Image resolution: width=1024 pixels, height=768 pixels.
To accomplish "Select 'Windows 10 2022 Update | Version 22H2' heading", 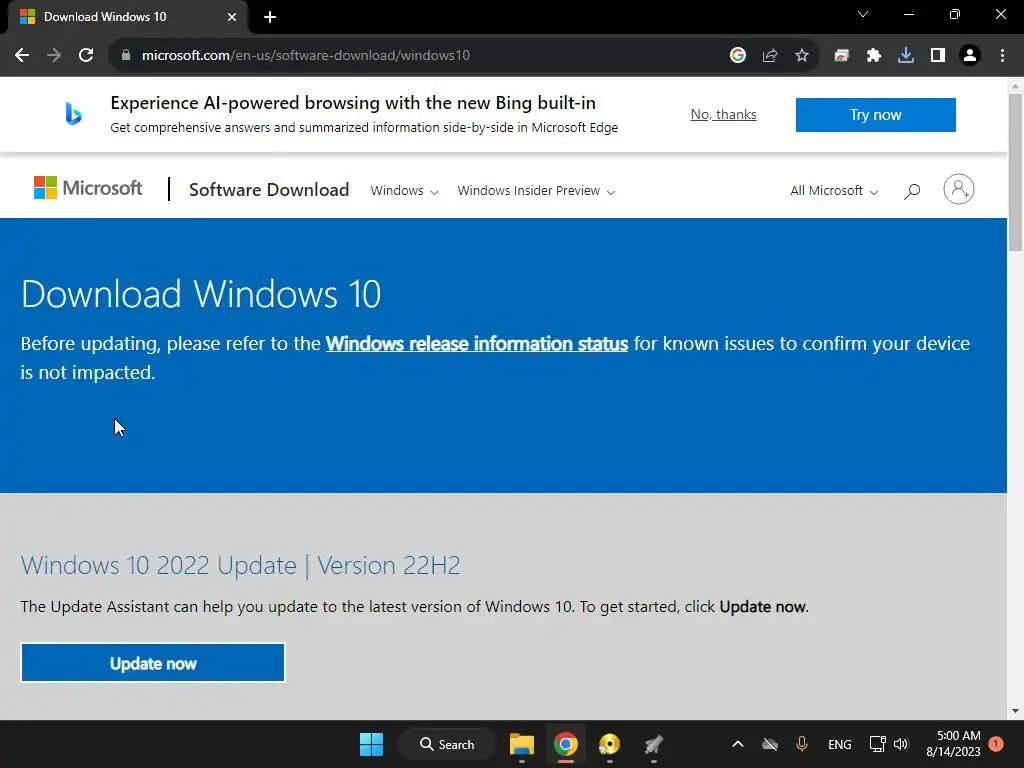I will pos(240,565).
